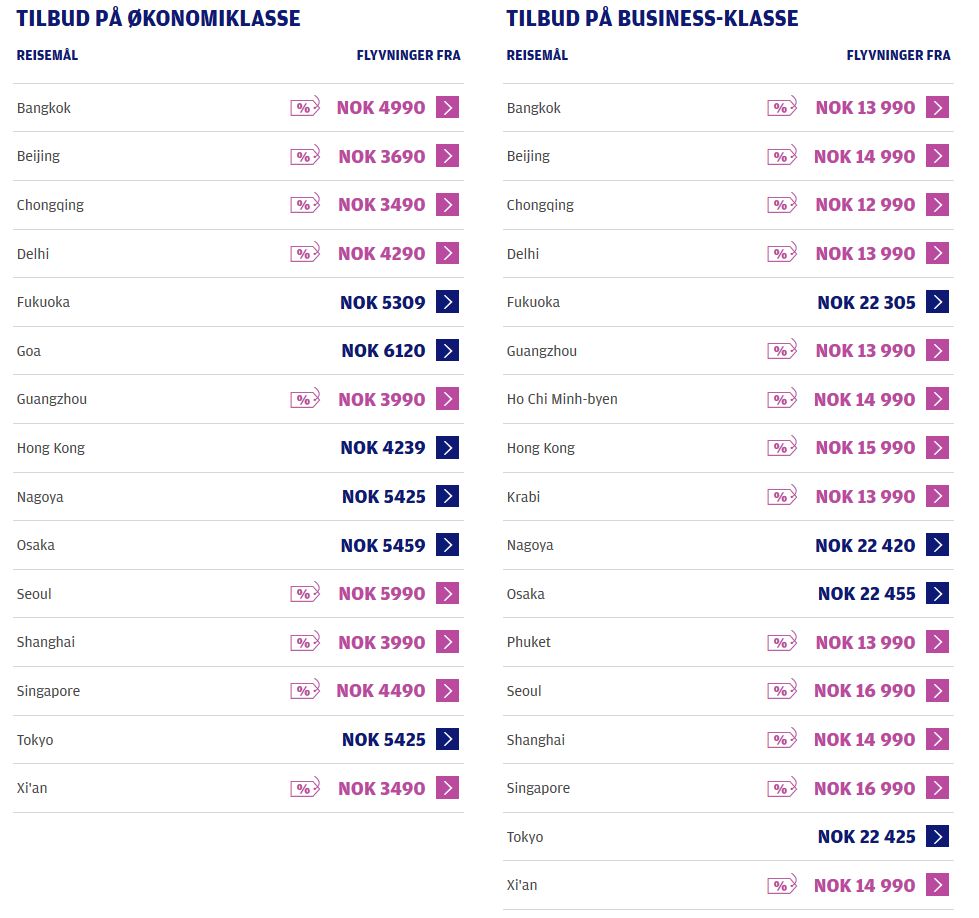Image resolution: width=979 pixels, height=918 pixels.
Task: Click the discount tag icon for business Krabi
Action: [x=782, y=496]
